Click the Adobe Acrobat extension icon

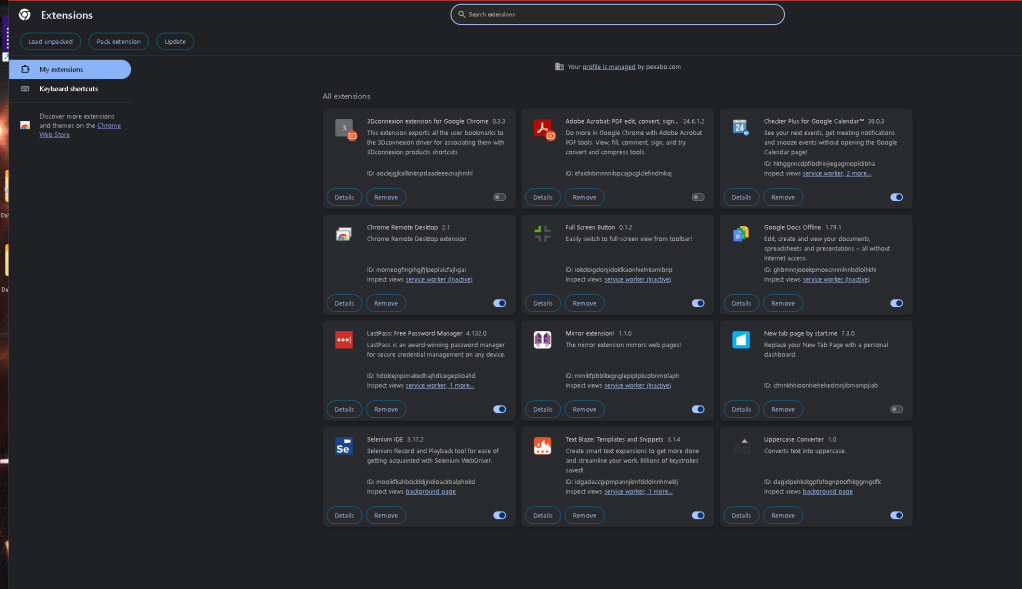543,128
